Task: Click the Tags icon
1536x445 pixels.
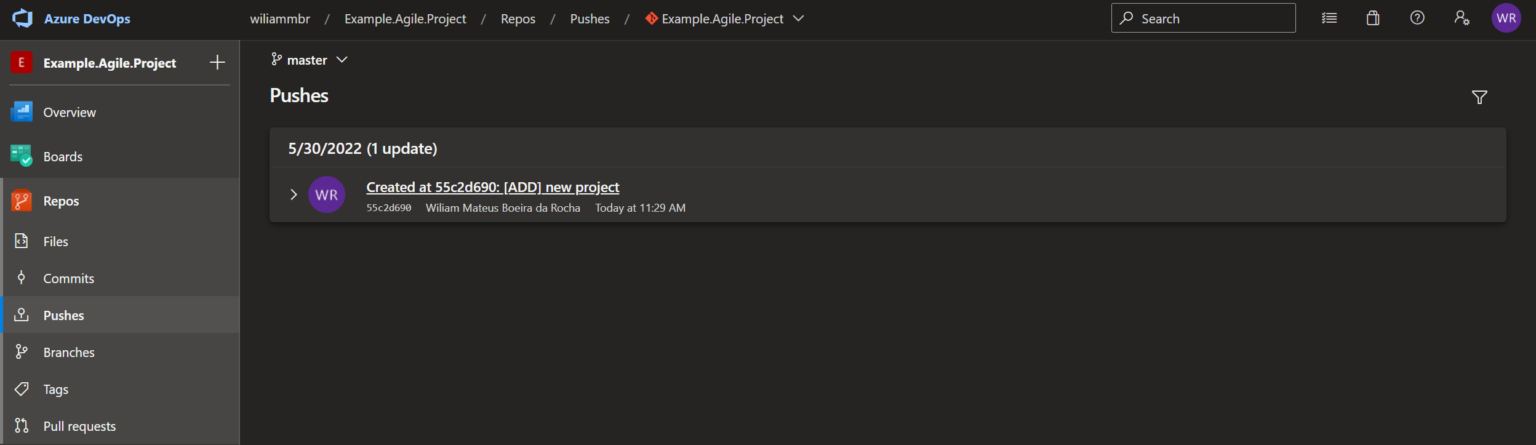Action: click(21, 389)
